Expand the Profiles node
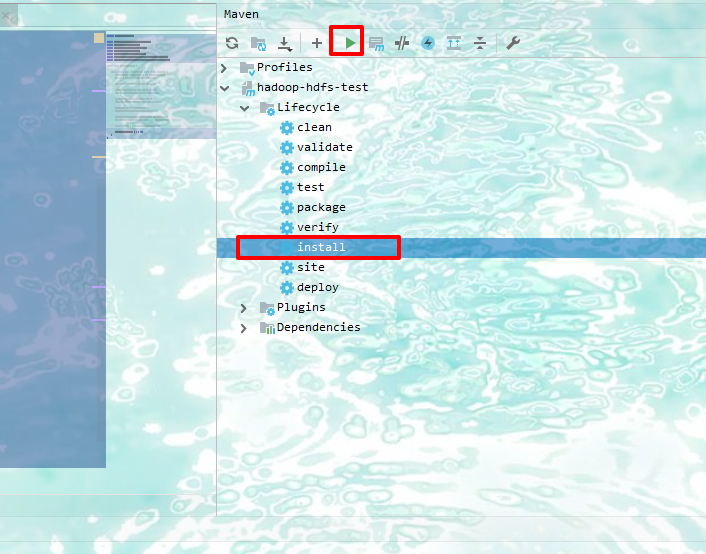This screenshot has height=554, width=706. point(224,68)
